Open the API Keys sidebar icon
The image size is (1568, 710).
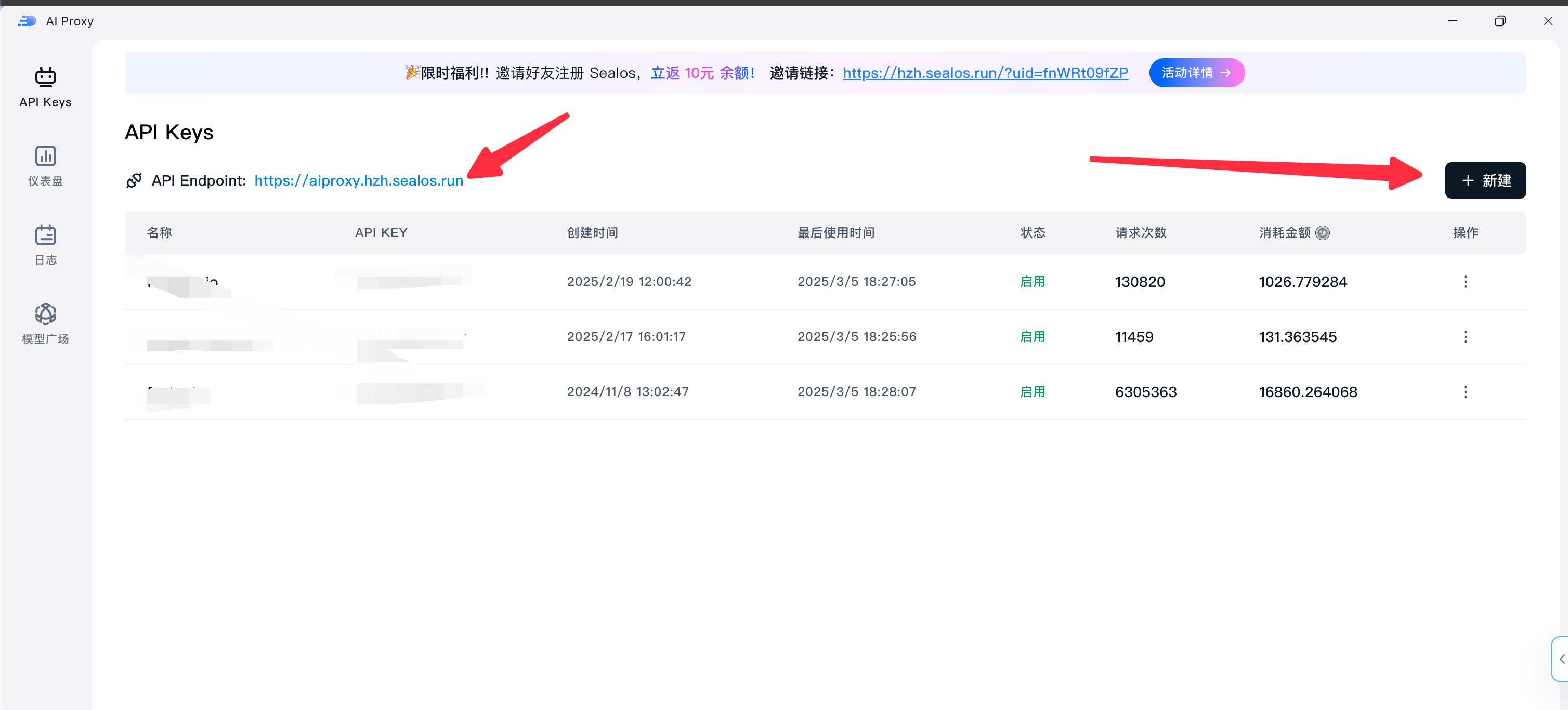coord(45,77)
